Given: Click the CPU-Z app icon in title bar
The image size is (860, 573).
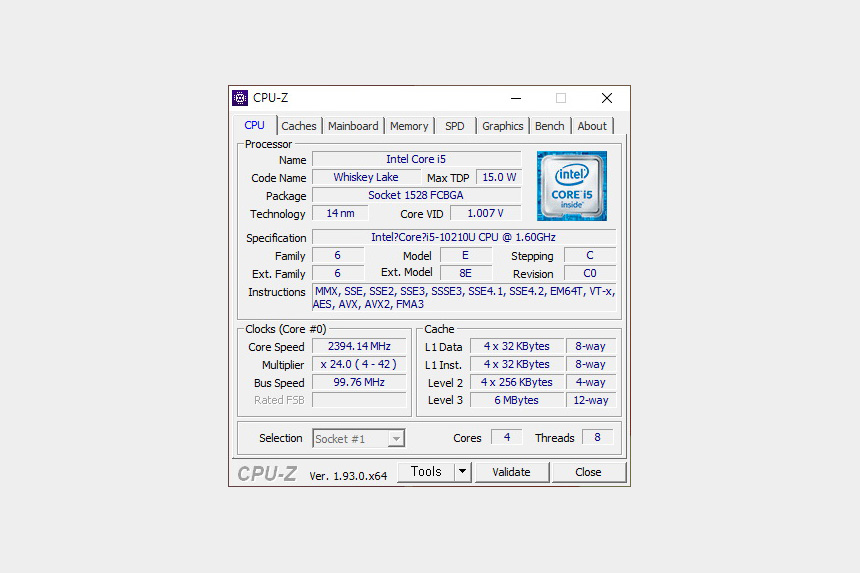Looking at the screenshot, I should point(240,98).
